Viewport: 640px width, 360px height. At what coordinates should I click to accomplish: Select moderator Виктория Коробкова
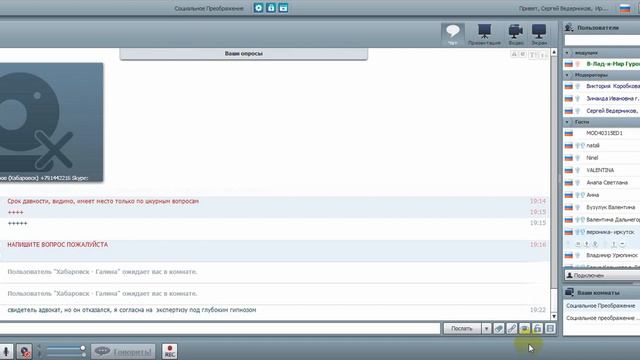pyautogui.click(x=613, y=86)
